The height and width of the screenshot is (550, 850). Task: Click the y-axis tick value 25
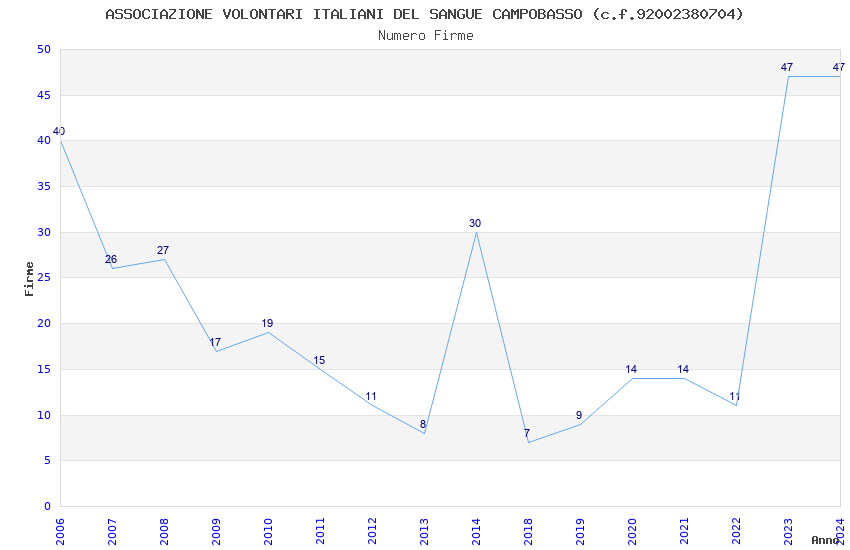pos(44,277)
